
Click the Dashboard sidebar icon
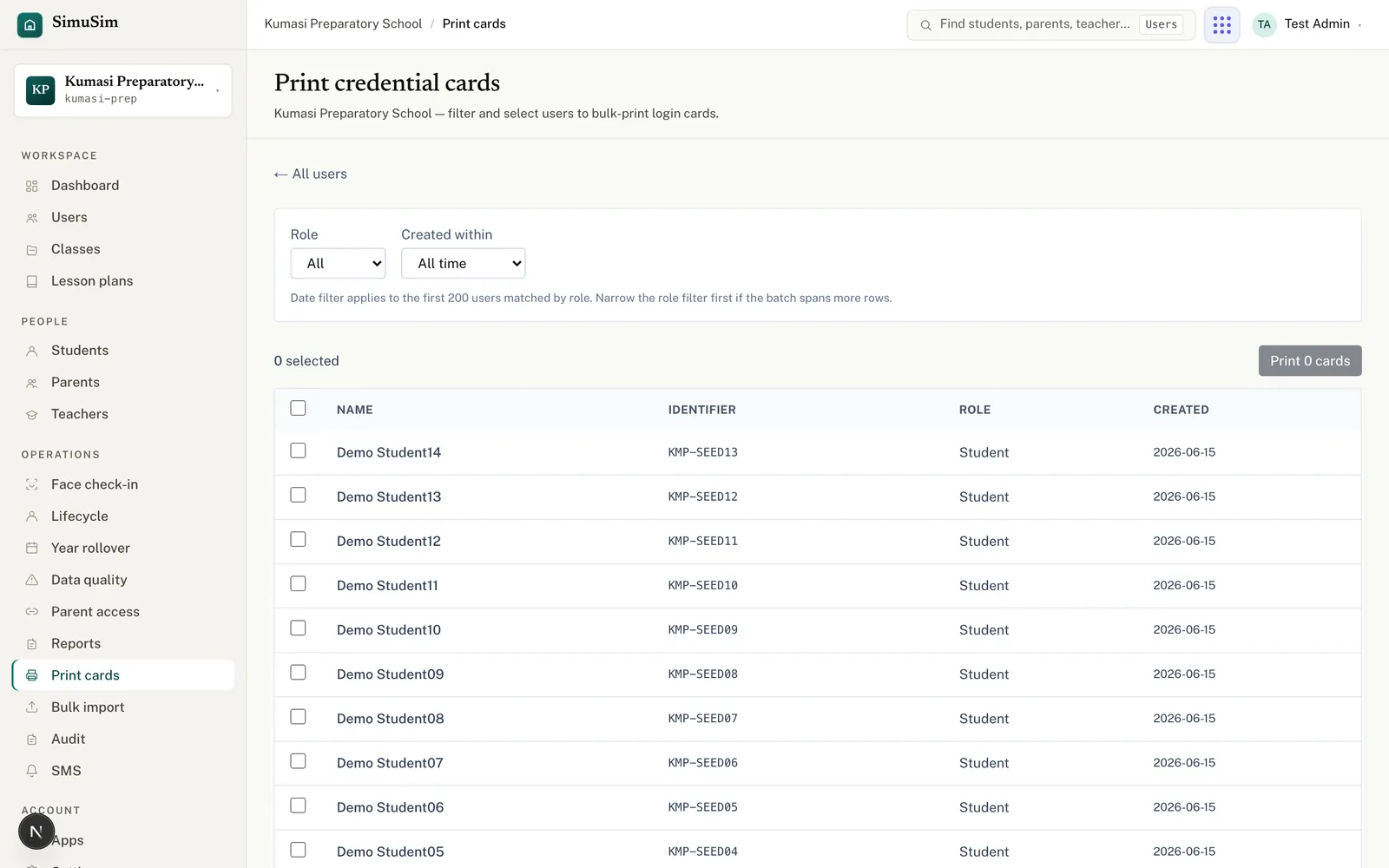coord(32,186)
